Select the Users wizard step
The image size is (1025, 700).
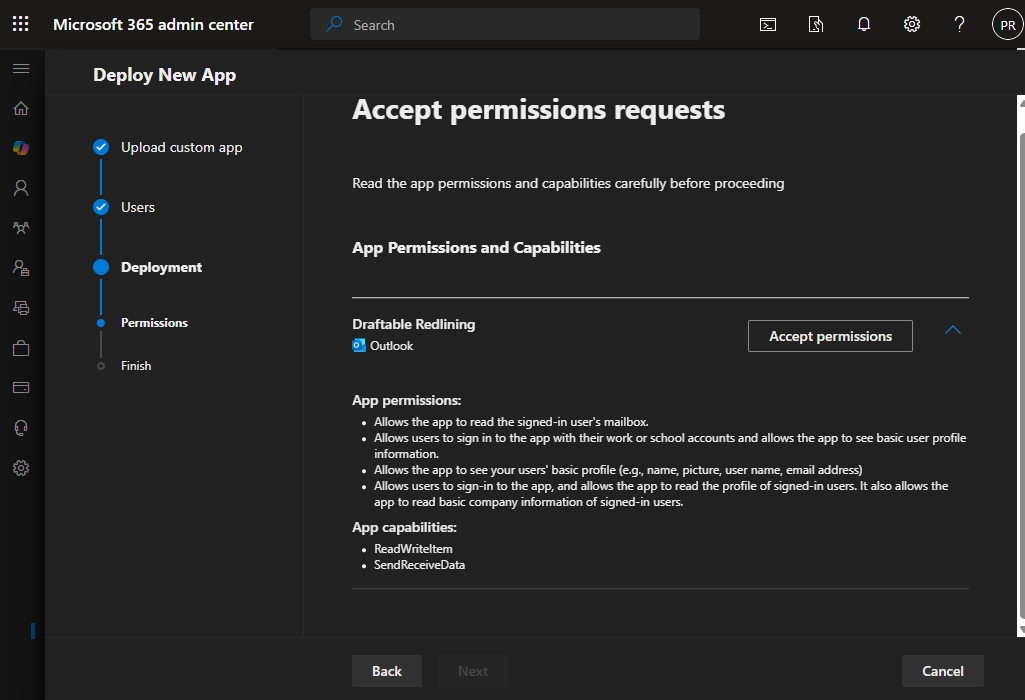[138, 207]
